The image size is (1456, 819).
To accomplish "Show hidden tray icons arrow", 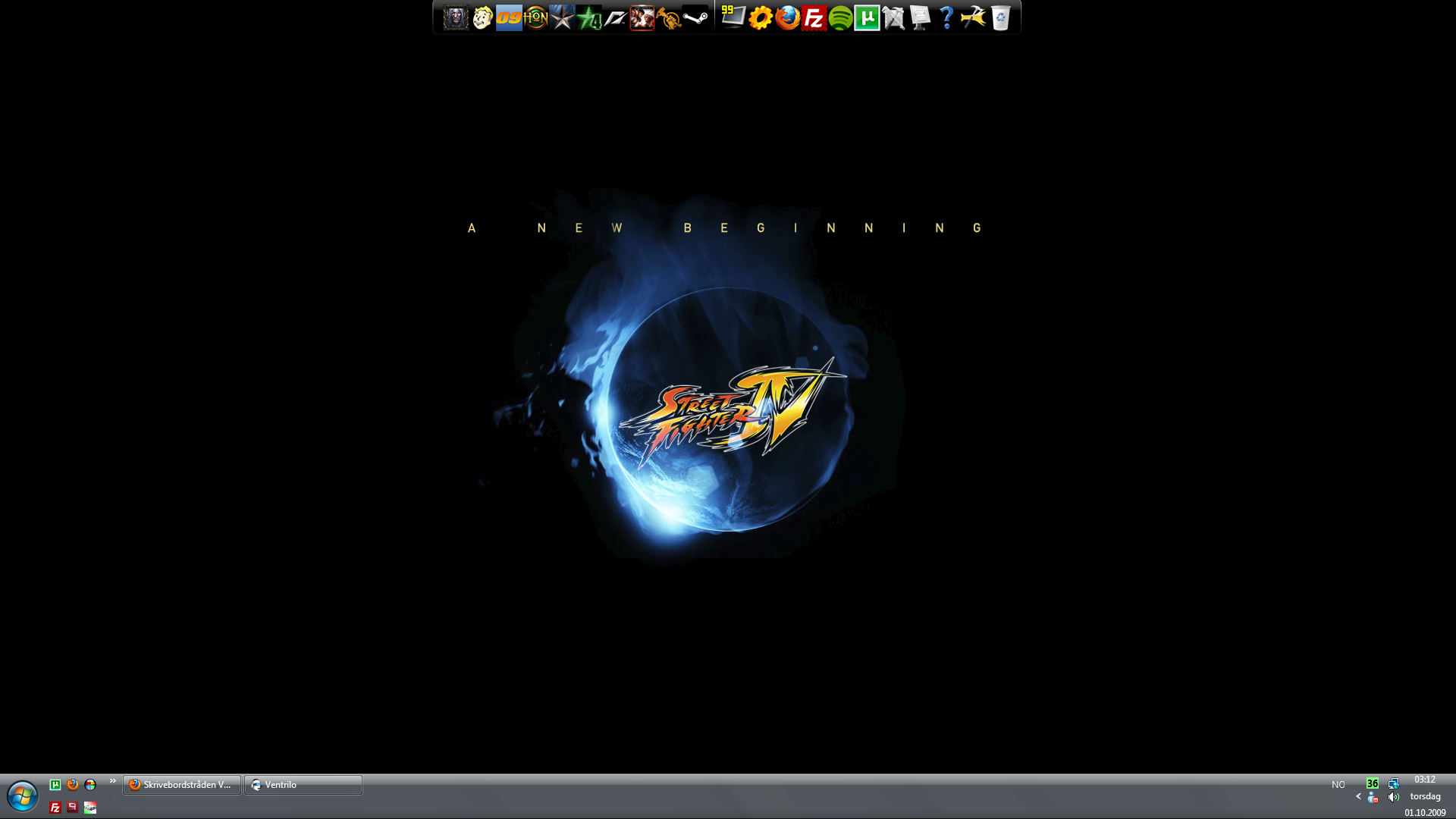I will coord(1358,796).
